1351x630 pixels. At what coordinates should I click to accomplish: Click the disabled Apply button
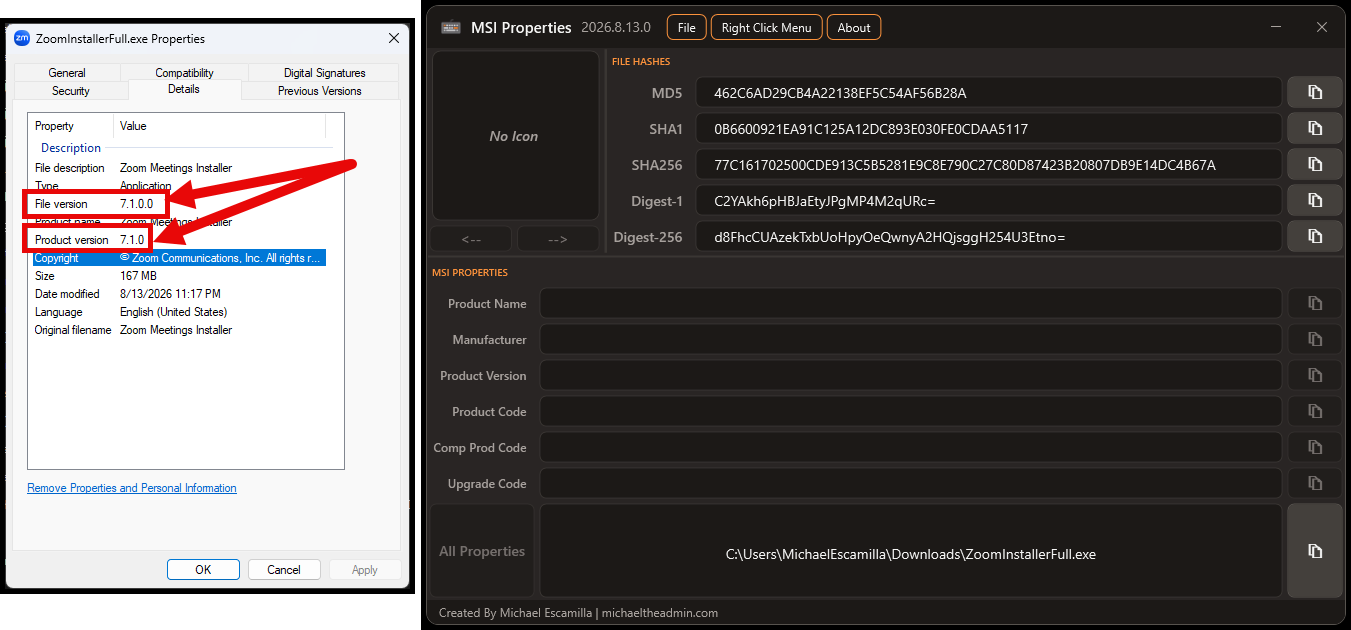click(x=365, y=569)
